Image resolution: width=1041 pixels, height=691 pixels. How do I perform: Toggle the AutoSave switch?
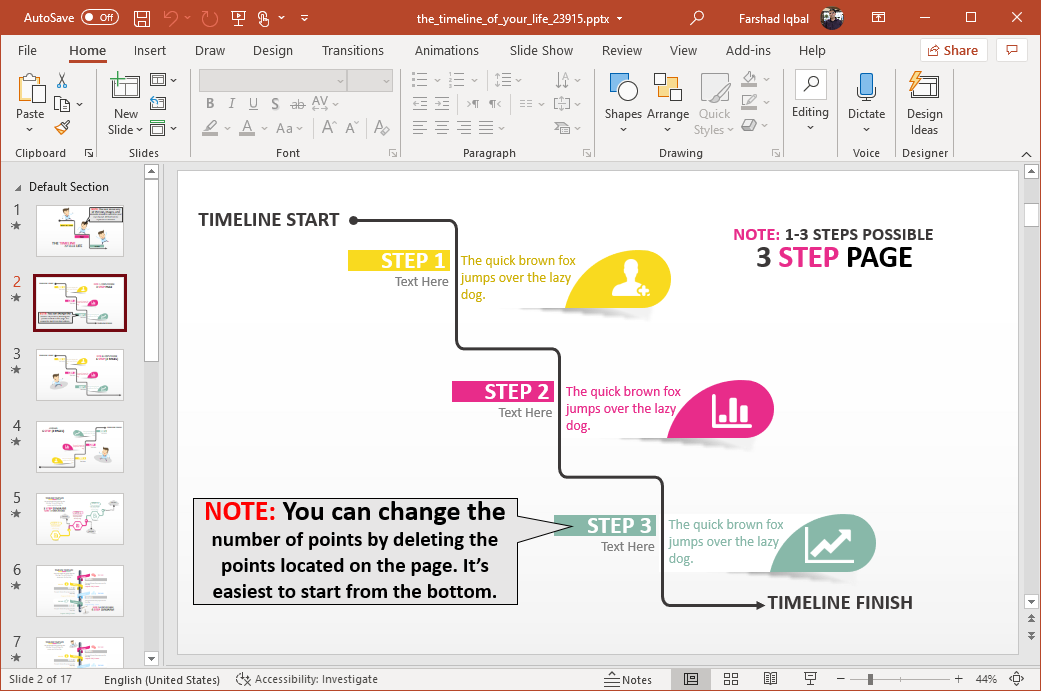(100, 18)
